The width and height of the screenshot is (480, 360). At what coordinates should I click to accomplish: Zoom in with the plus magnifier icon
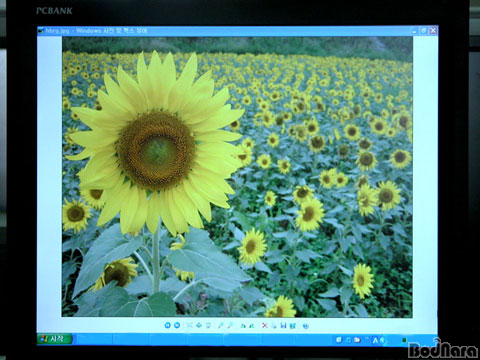[x=221, y=325]
